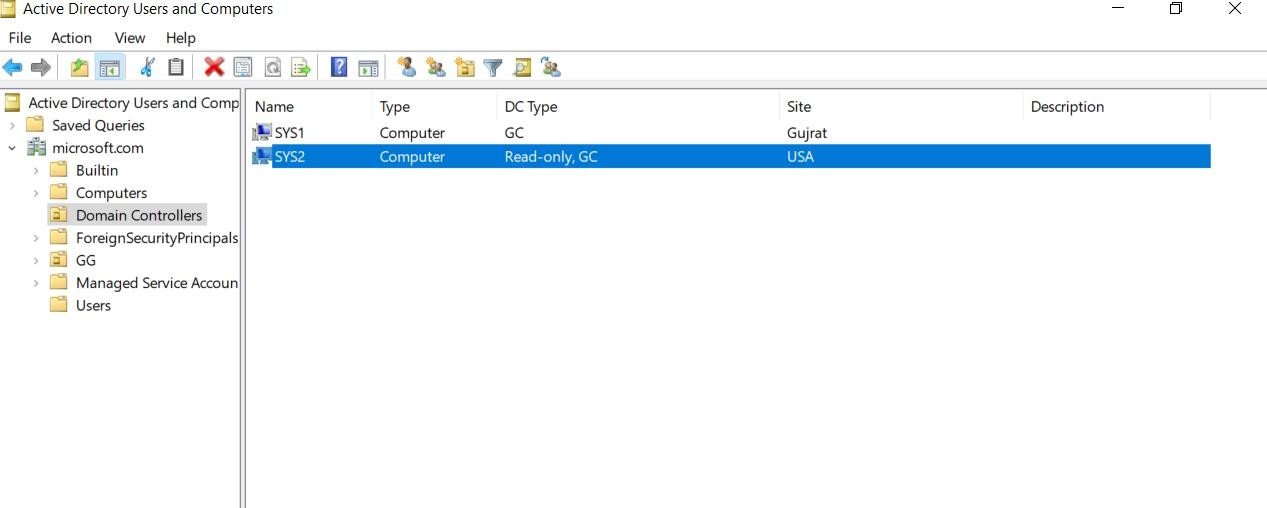Collapse the microsoft.com domain node
Viewport: 1267px width, 508px height.
click(x=12, y=148)
